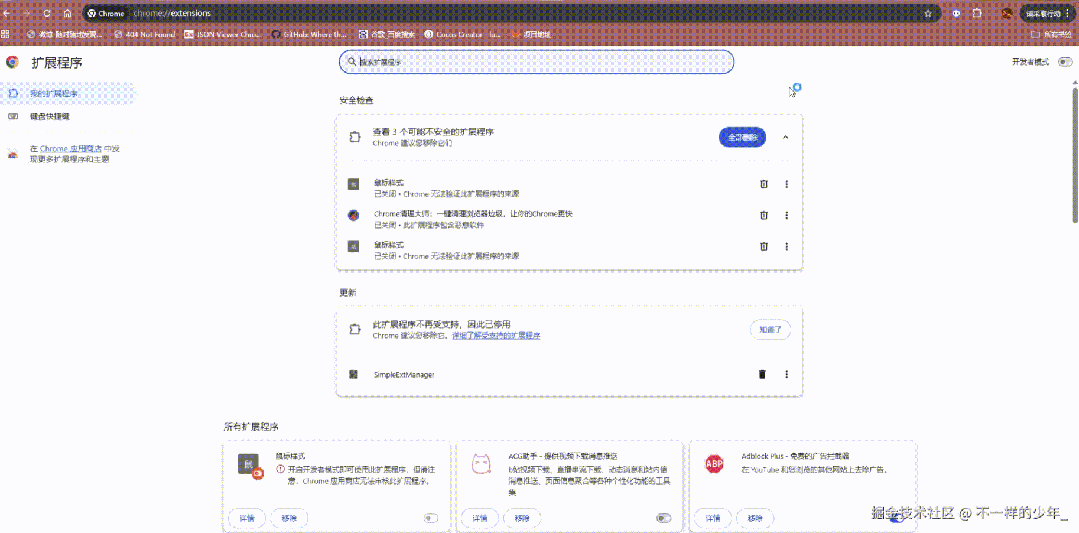Bookmark this page with the star icon
1079x533 pixels.
point(928,13)
